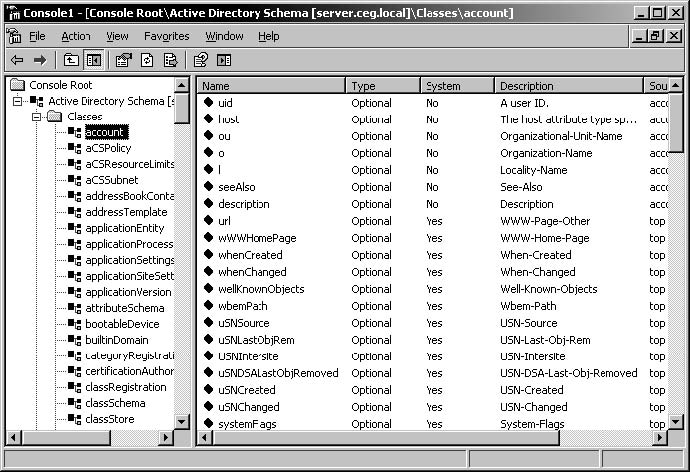
Task: Click the tree pane scroll left arrow
Action: click(x=13, y=437)
